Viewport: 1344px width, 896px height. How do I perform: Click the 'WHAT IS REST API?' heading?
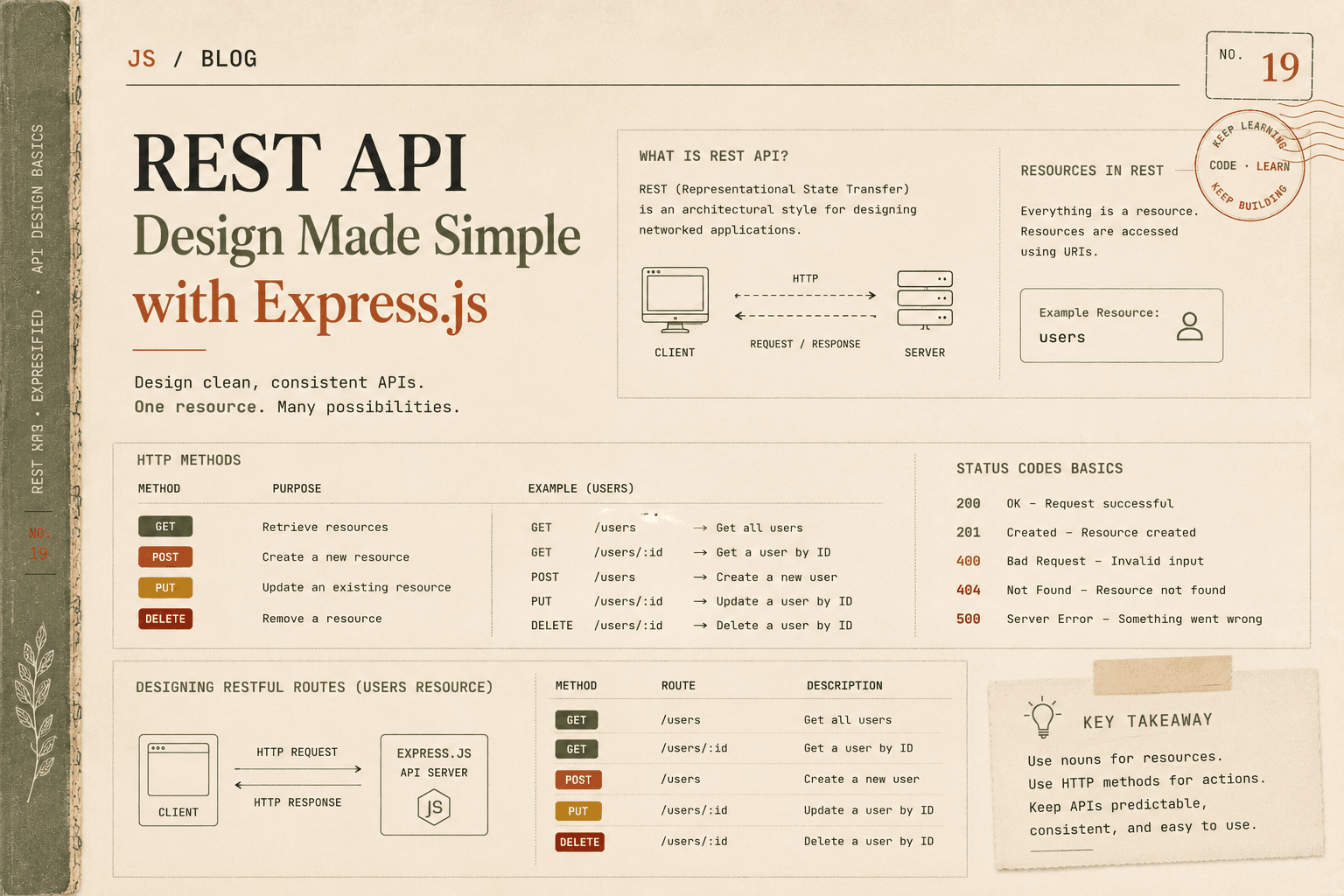(x=713, y=156)
